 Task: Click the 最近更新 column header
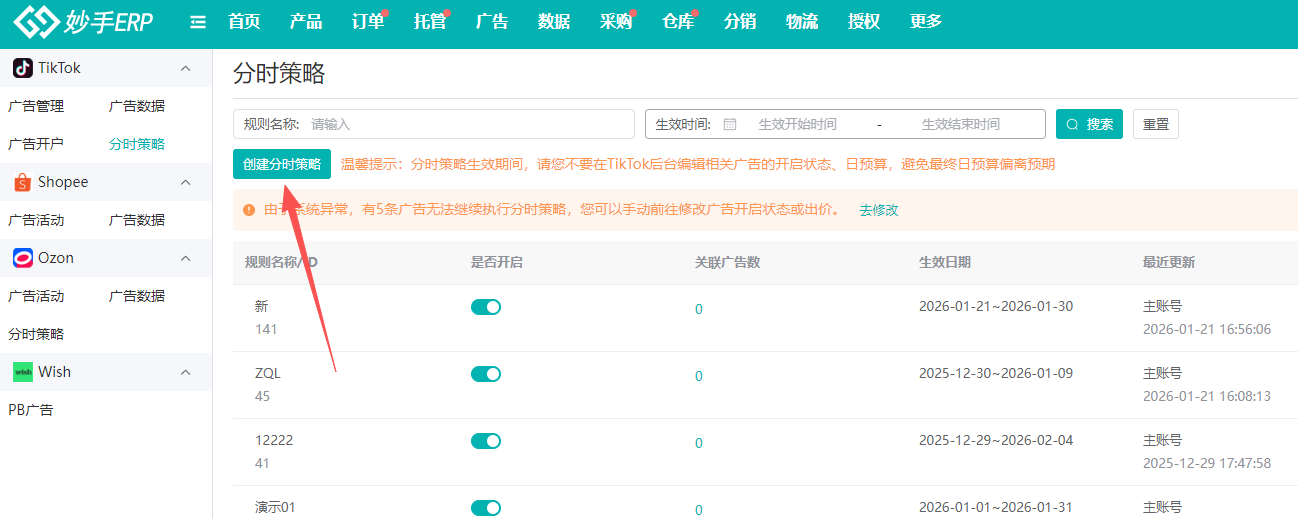(1169, 262)
